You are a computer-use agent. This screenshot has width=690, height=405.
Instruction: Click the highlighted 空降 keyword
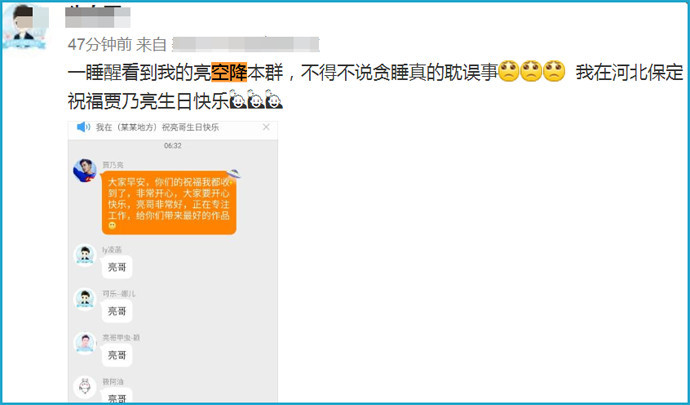click(229, 73)
